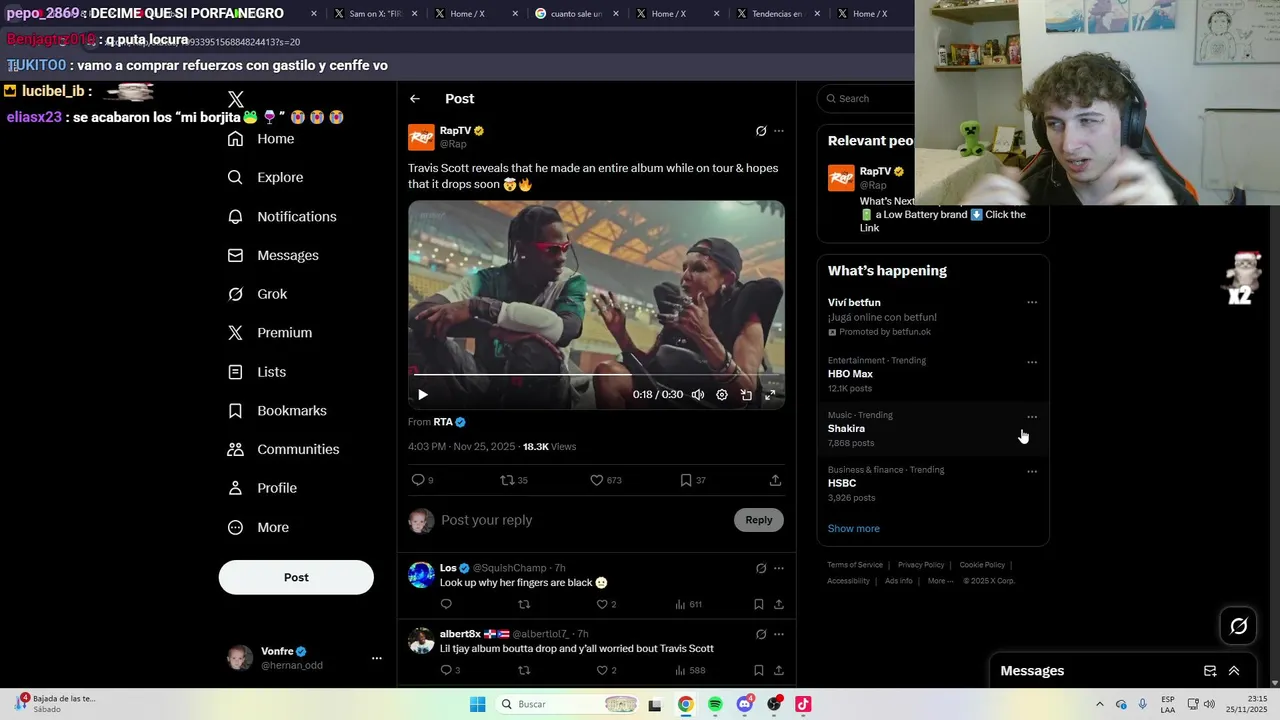
Task: Grok icon on Los comment
Action: click(761, 568)
